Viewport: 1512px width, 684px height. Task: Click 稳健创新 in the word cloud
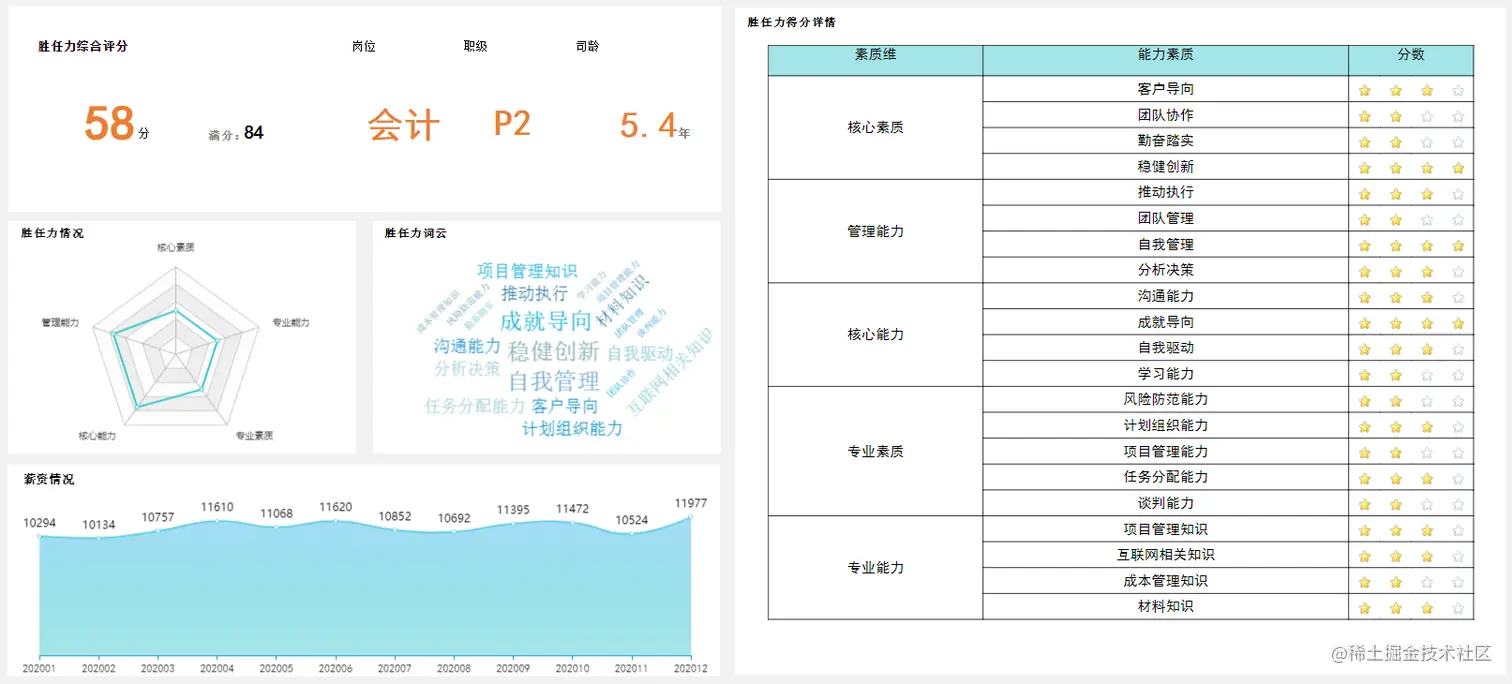pyautogui.click(x=553, y=351)
